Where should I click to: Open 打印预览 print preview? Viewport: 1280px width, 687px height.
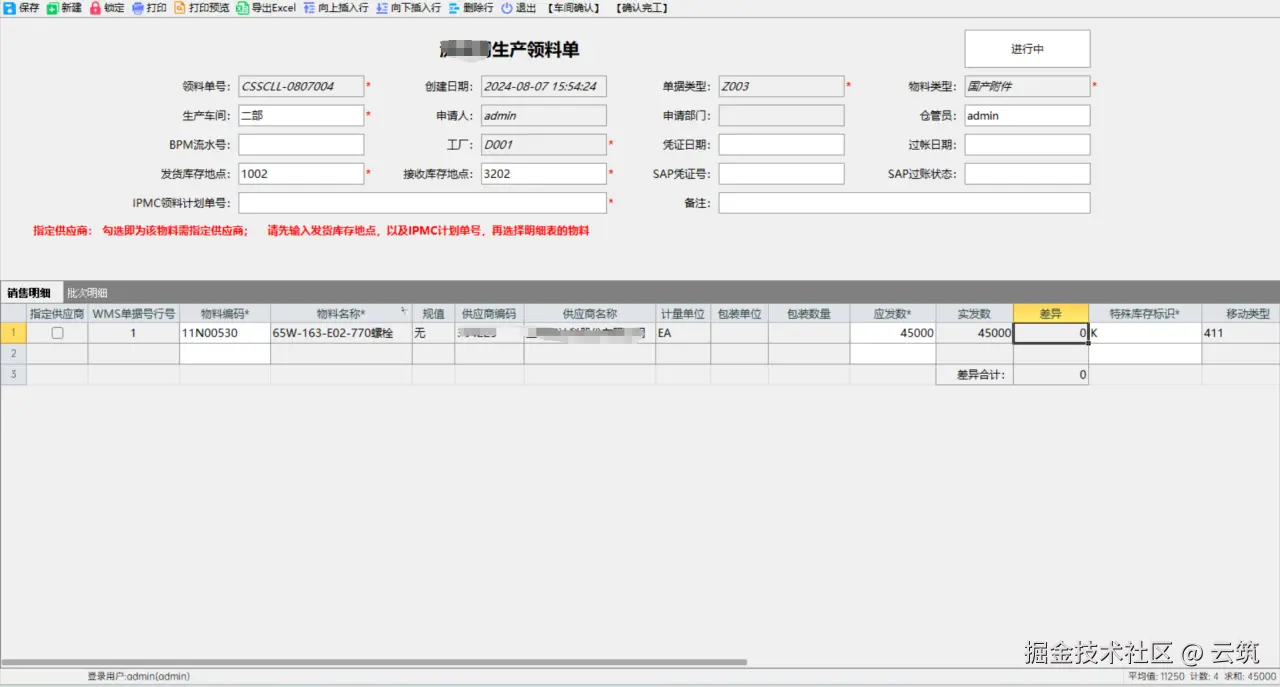point(201,8)
